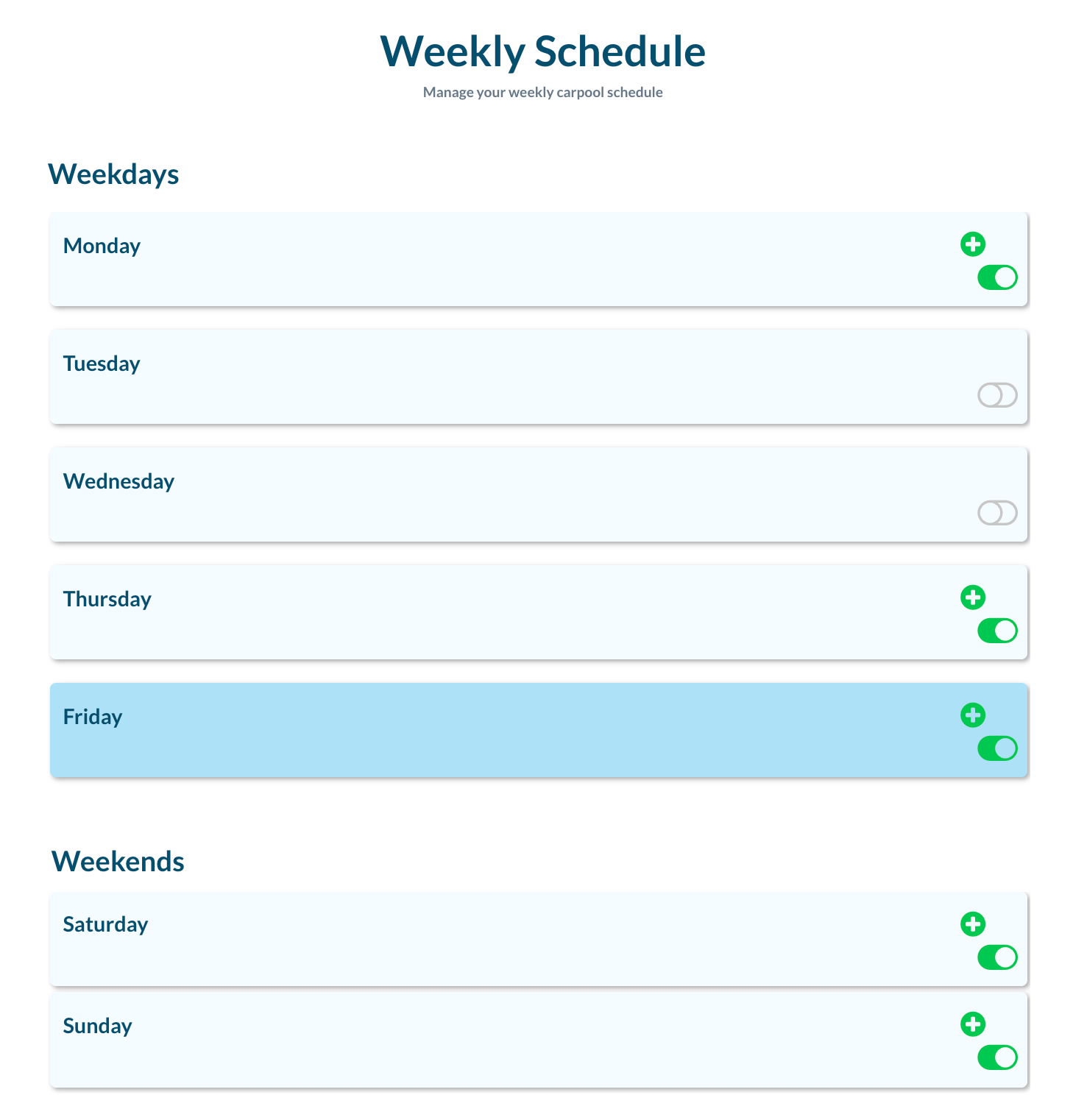Switch off Thursday's toggle
The width and height of the screenshot is (1073, 1120).
[x=997, y=631]
